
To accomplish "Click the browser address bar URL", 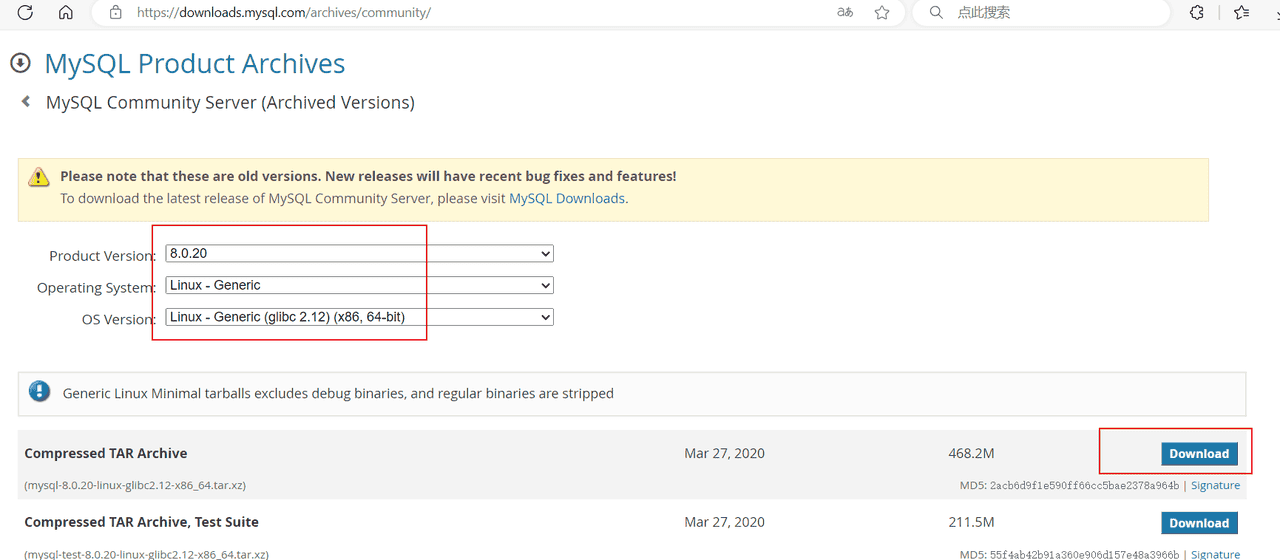I will [x=284, y=13].
